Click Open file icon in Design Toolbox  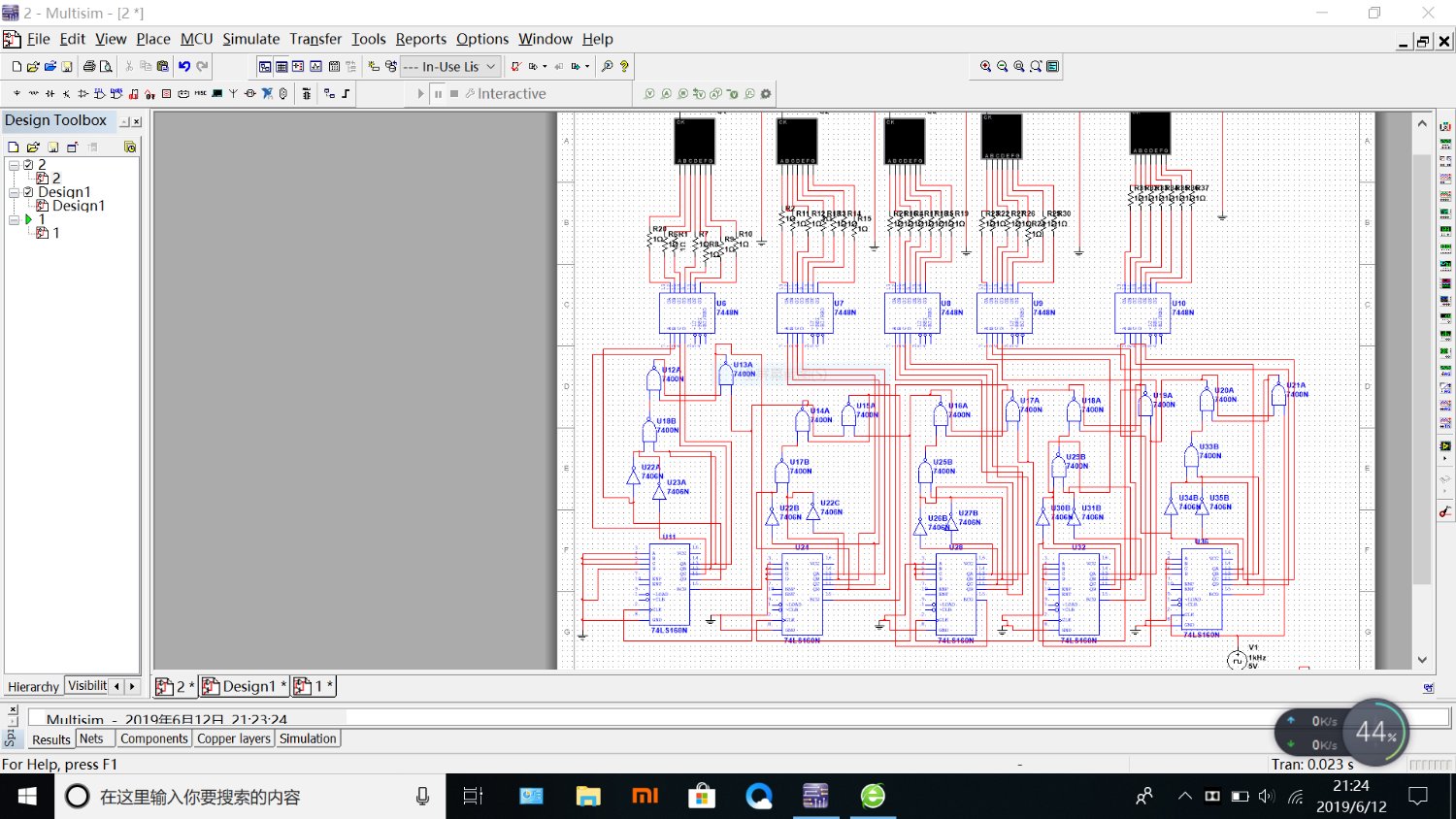tap(33, 147)
